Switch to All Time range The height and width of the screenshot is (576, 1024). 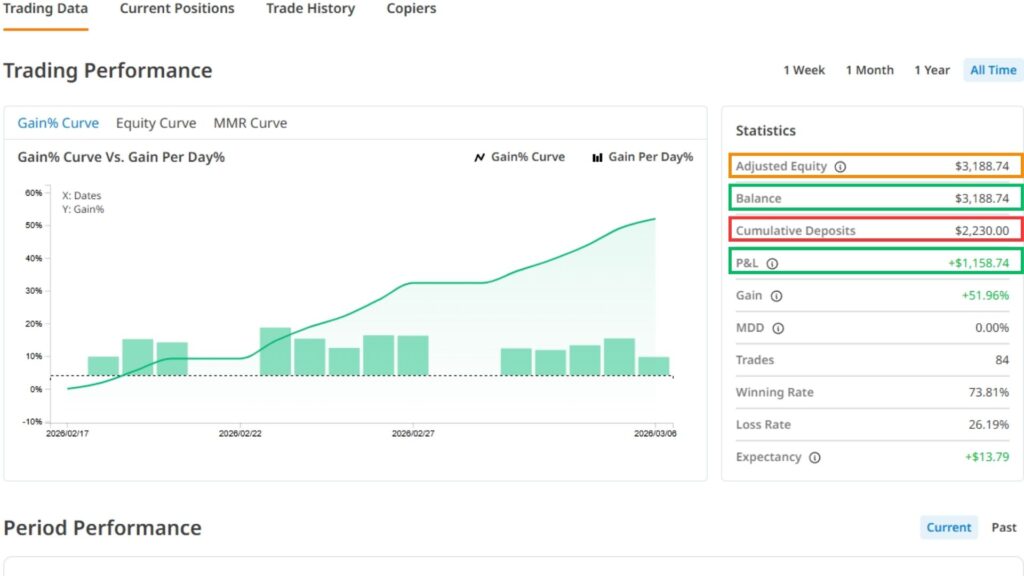(x=992, y=70)
